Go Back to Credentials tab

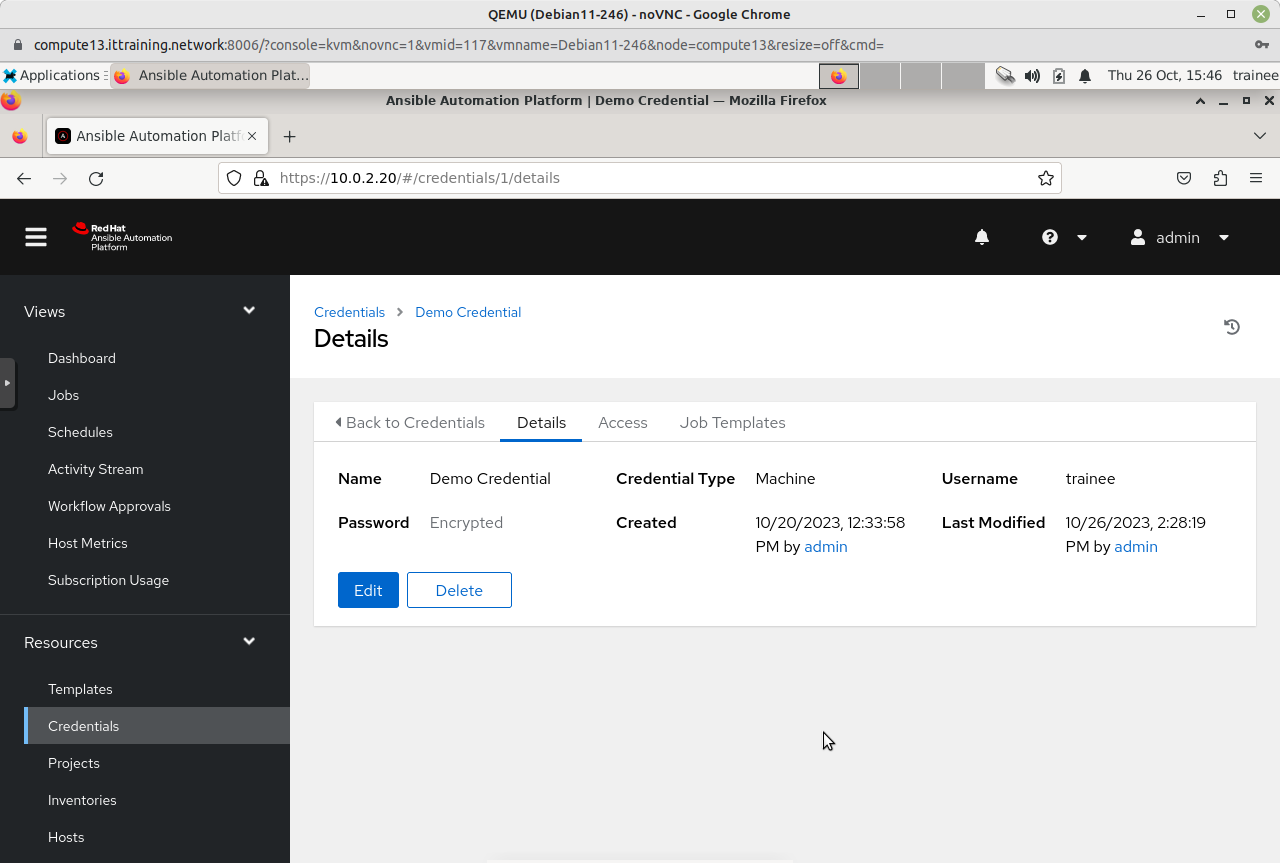pyautogui.click(x=410, y=422)
